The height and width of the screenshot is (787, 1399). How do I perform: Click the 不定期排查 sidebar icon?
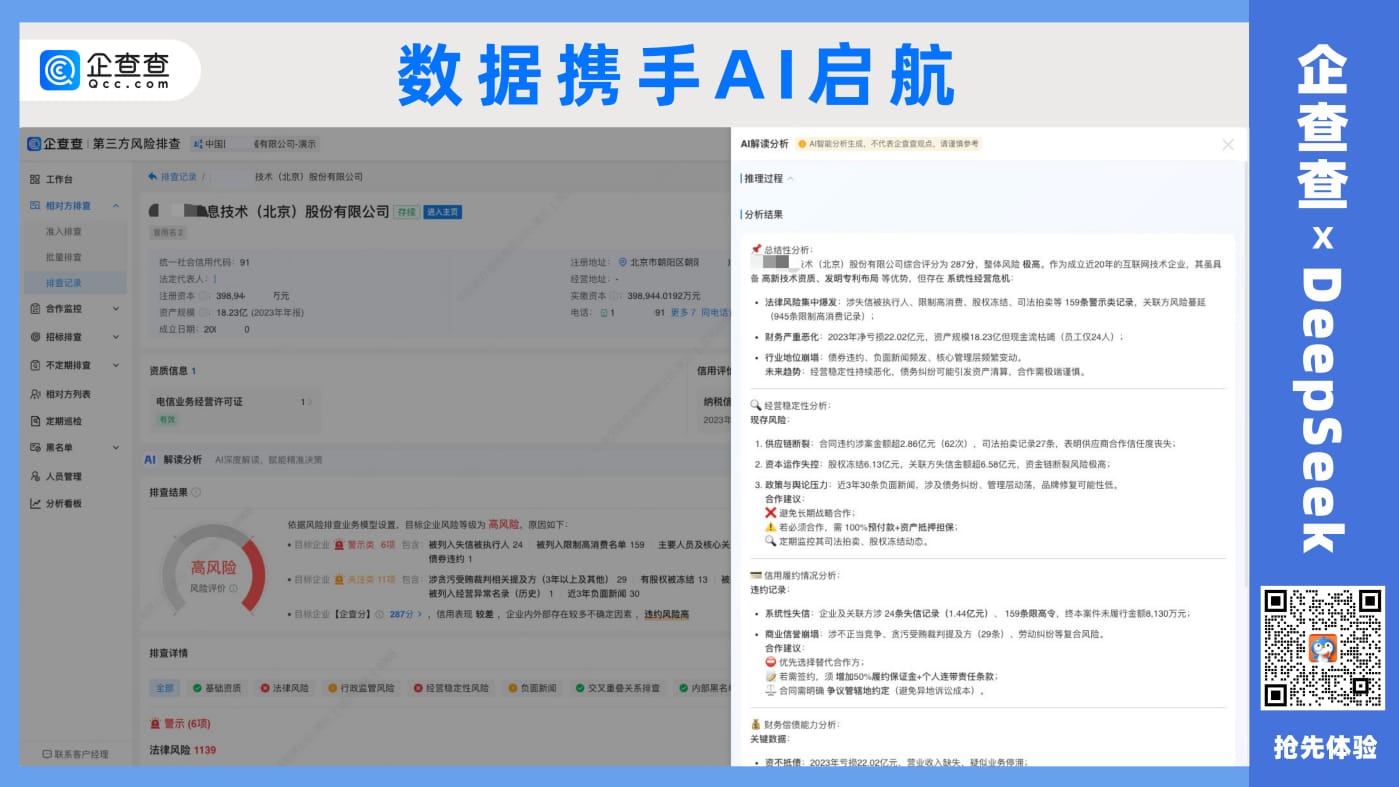click(35, 365)
